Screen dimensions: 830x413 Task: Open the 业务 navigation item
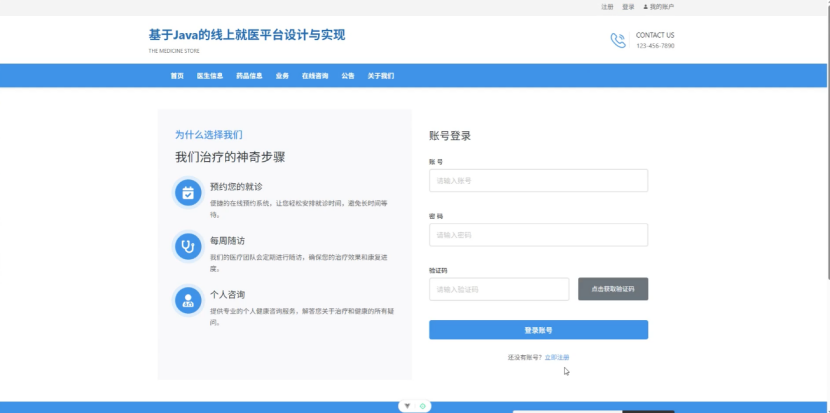click(x=282, y=76)
